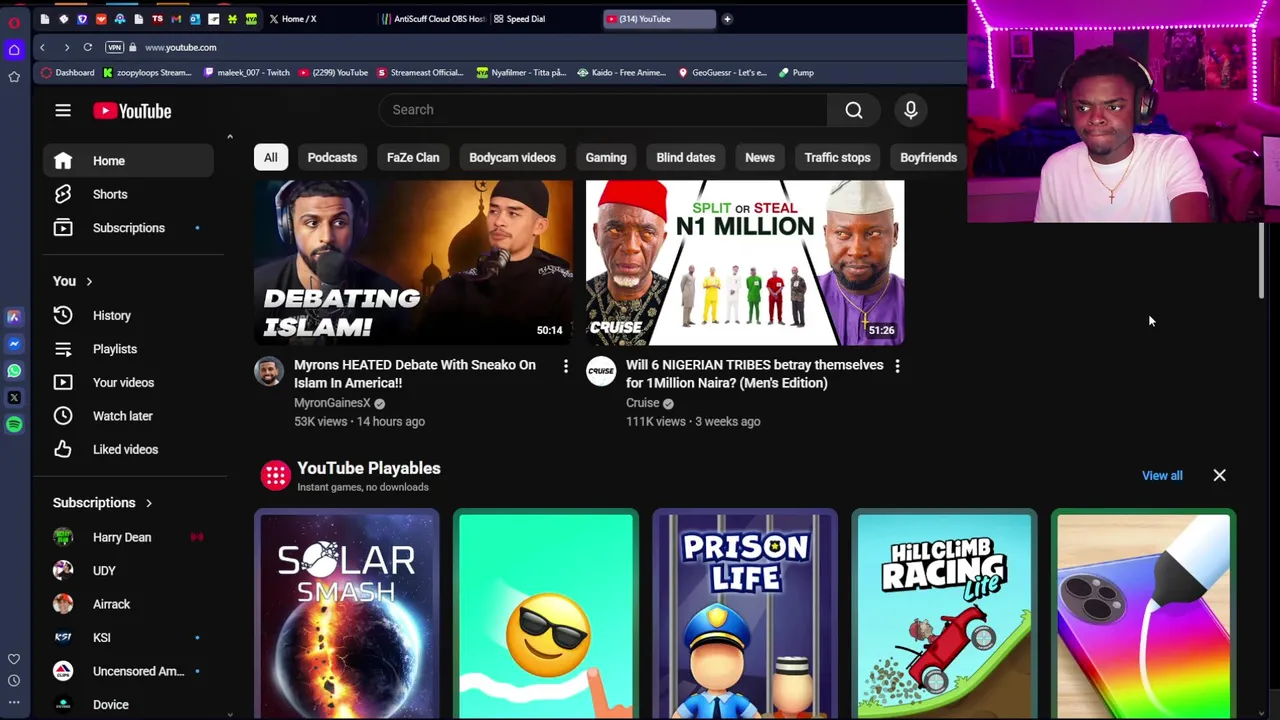Open KSI subscription channel
The height and width of the screenshot is (720, 1280).
(128, 638)
